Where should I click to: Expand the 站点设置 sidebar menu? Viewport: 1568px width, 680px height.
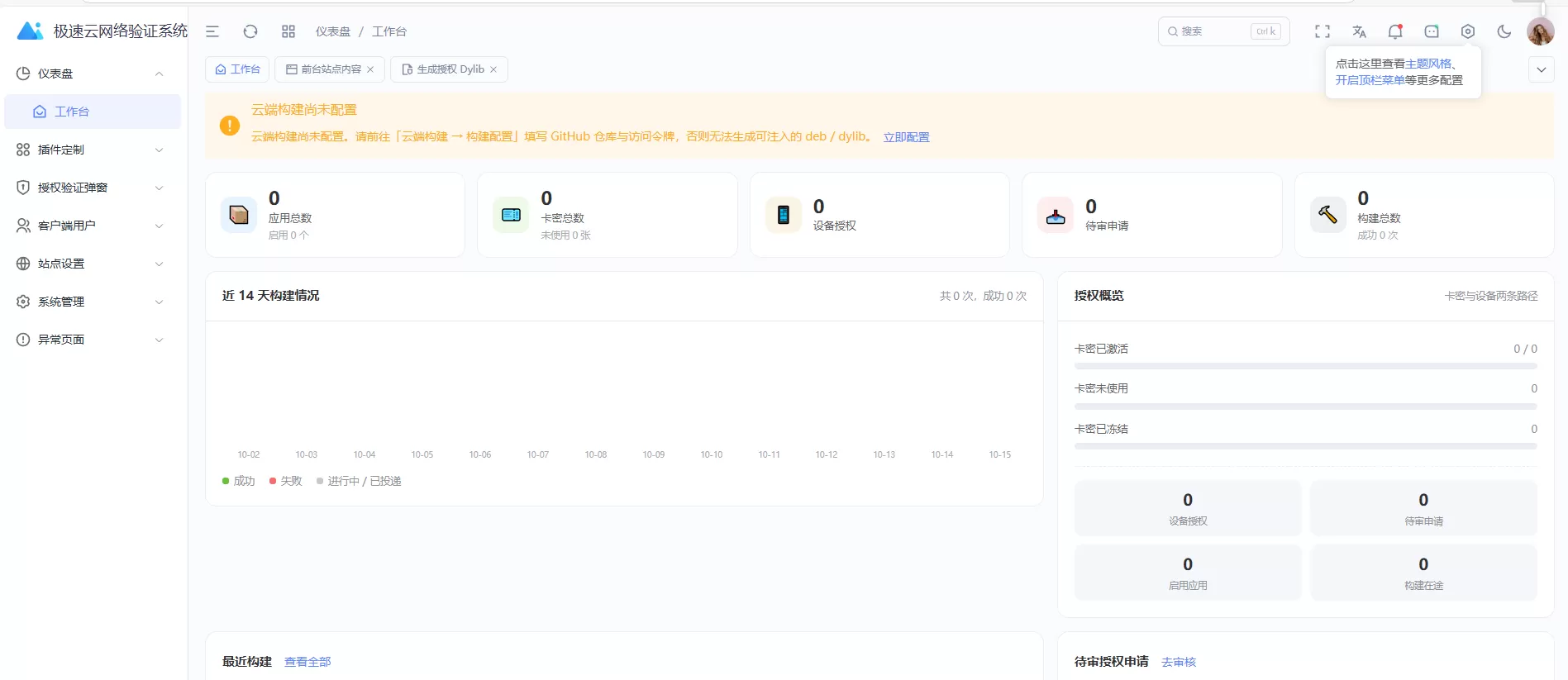[x=91, y=264]
